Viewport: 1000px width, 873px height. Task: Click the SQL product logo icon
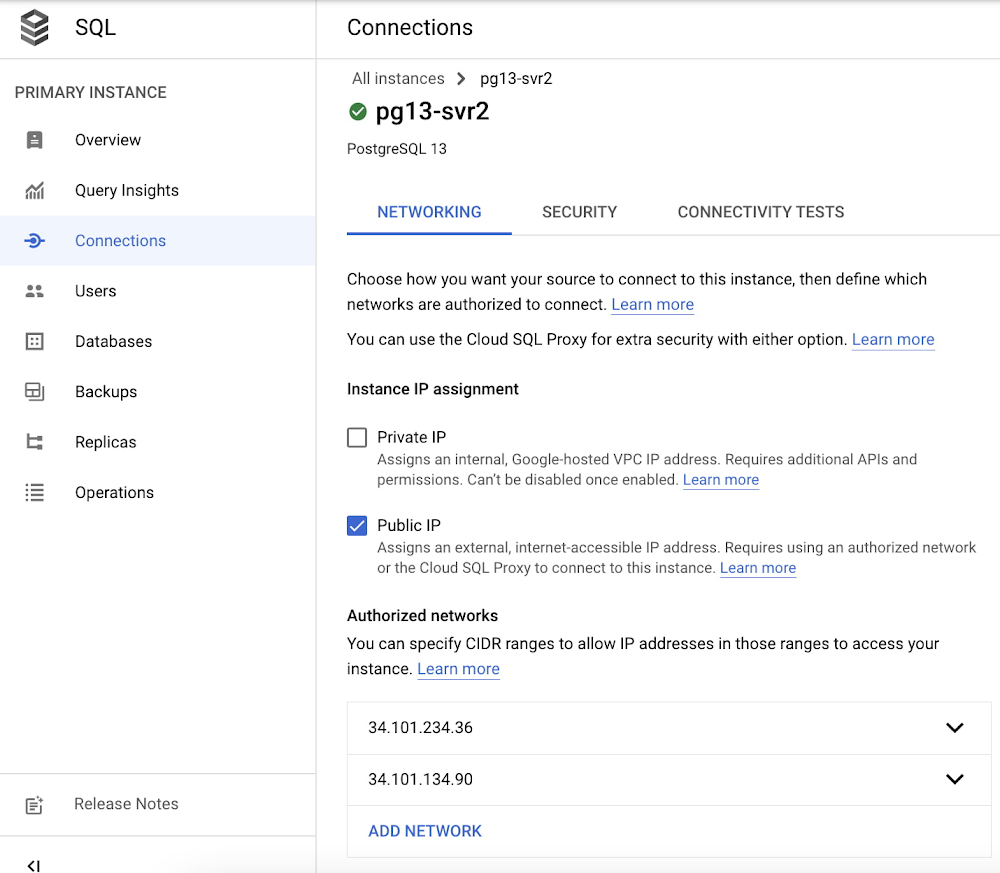click(x=34, y=27)
